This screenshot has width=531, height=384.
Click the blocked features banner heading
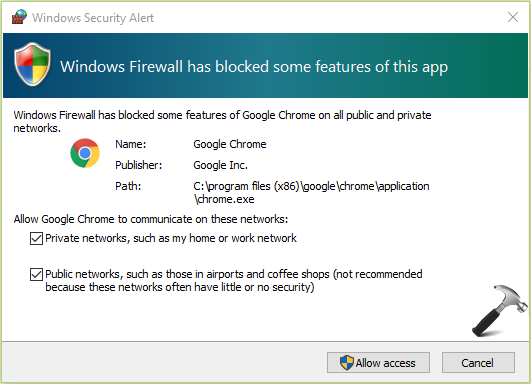[254, 67]
